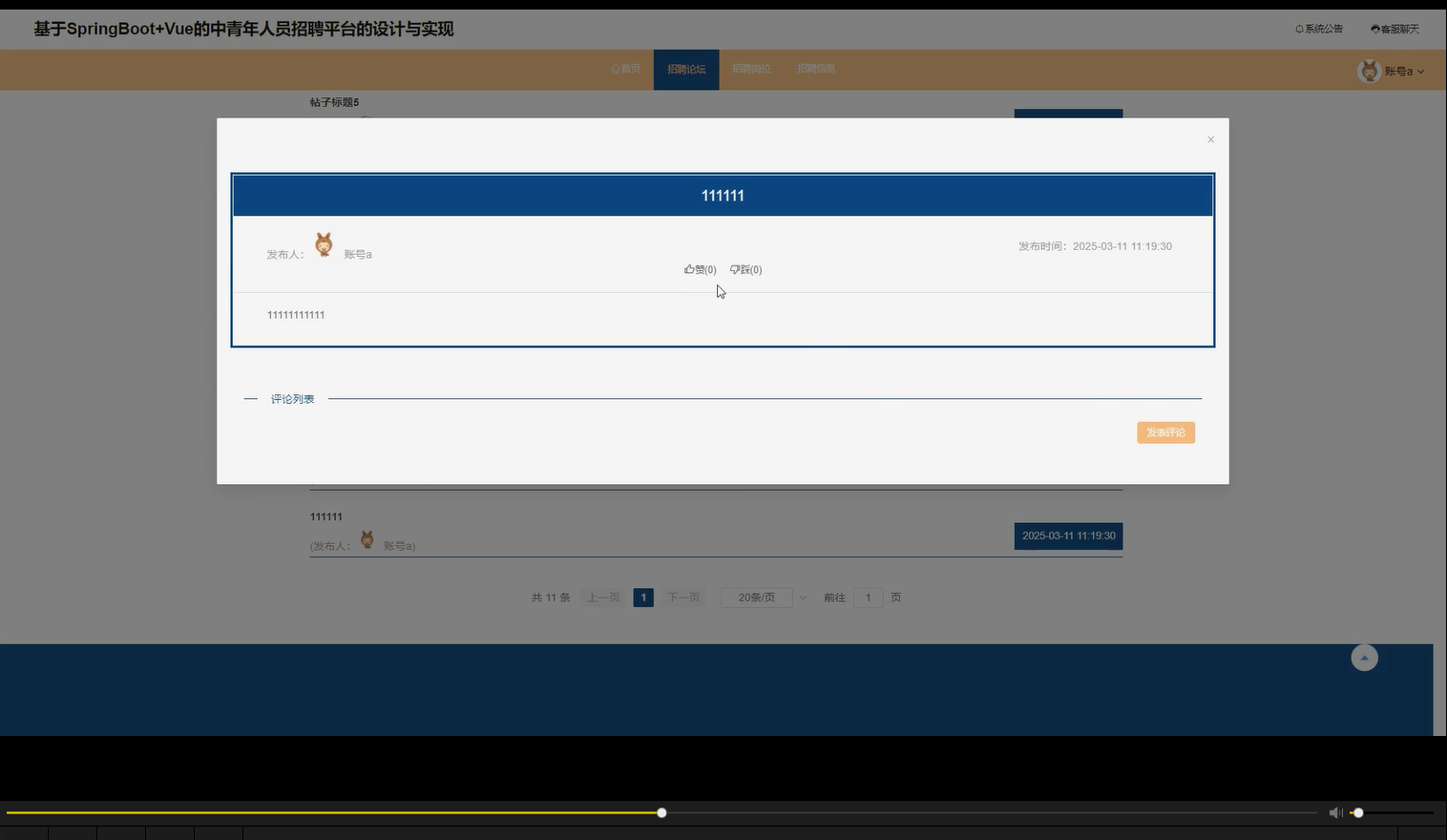Click the 前往 page number input
Image resolution: width=1447 pixels, height=840 pixels.
tap(868, 598)
